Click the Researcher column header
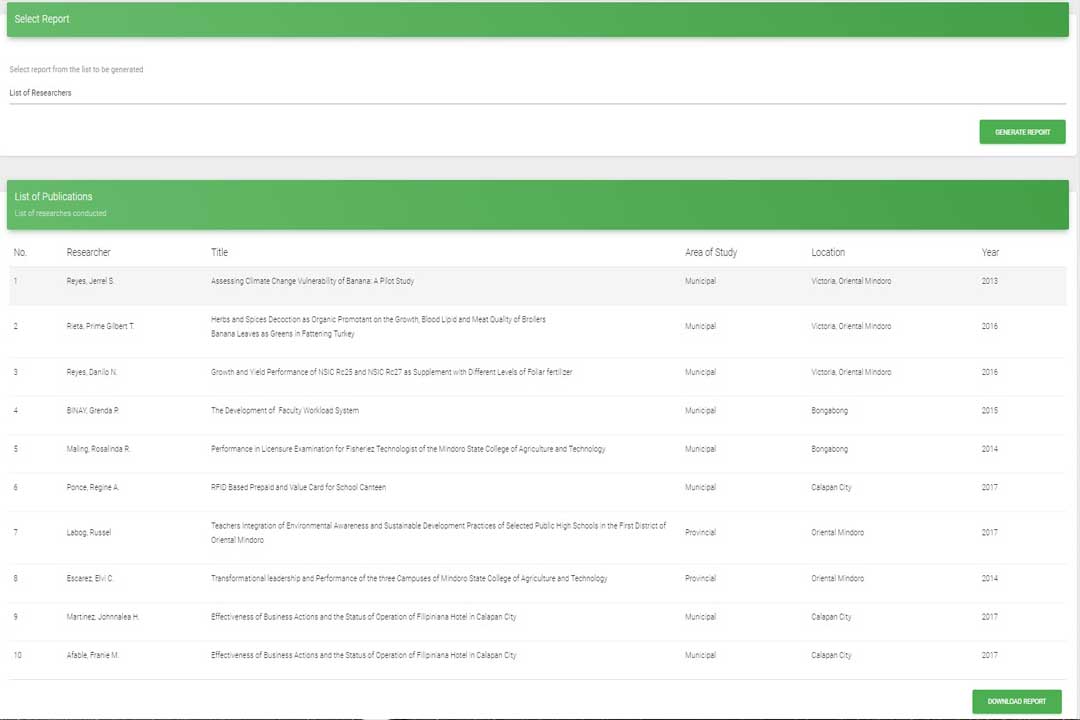Screen dimensions: 1080x720 [x=88, y=252]
